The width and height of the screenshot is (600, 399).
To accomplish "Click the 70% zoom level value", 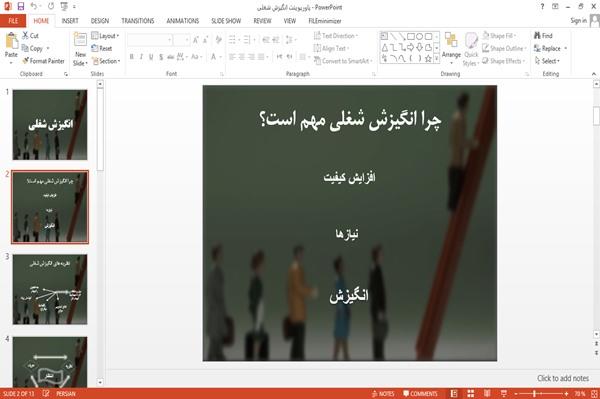I will pos(579,394).
